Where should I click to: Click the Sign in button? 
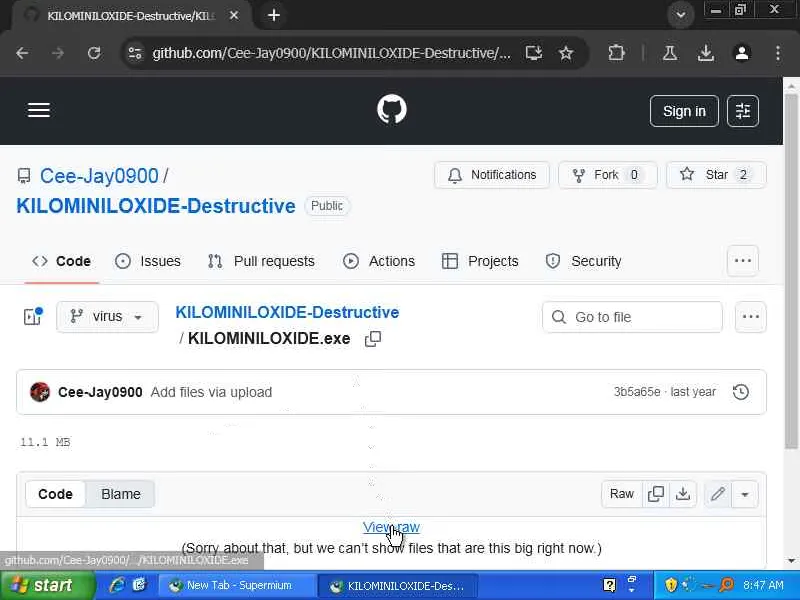pyautogui.click(x=684, y=111)
